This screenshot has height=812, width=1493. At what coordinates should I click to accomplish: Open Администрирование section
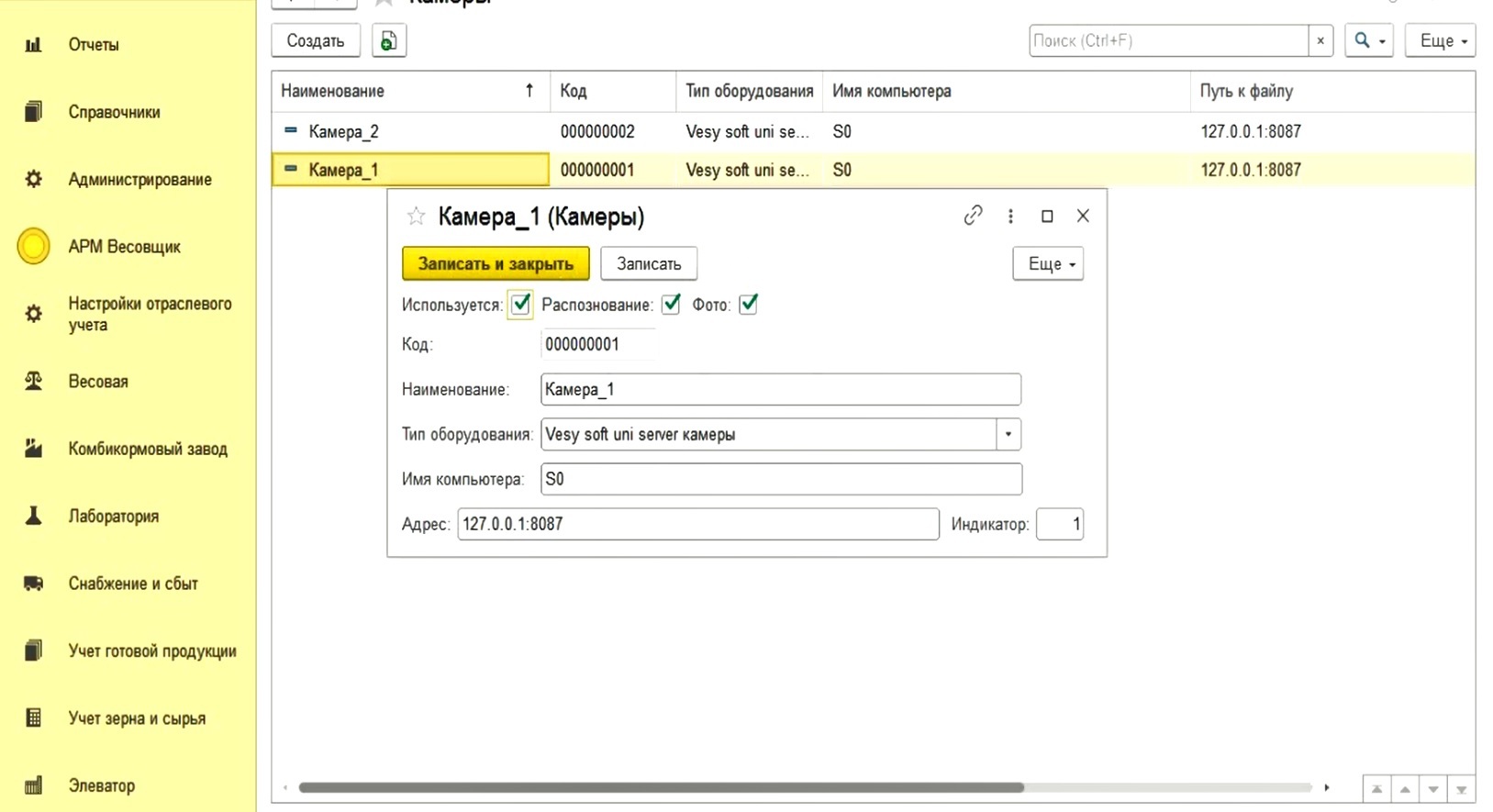[x=139, y=179]
